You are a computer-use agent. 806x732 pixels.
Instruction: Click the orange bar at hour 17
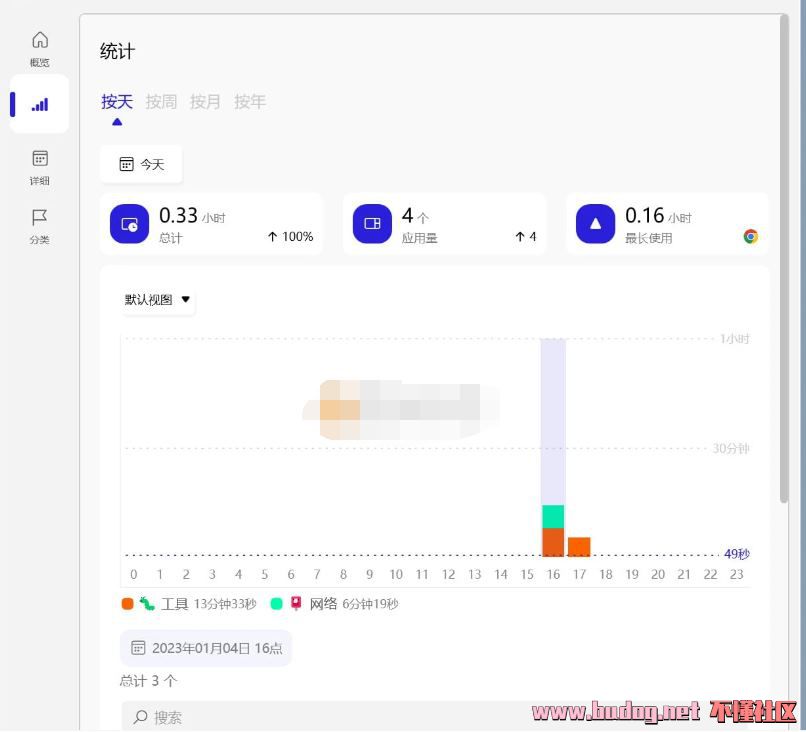(579, 546)
